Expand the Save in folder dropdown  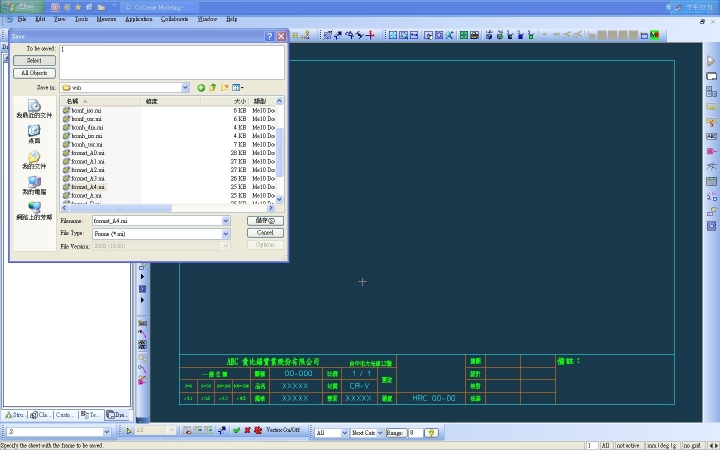pyautogui.click(x=185, y=87)
